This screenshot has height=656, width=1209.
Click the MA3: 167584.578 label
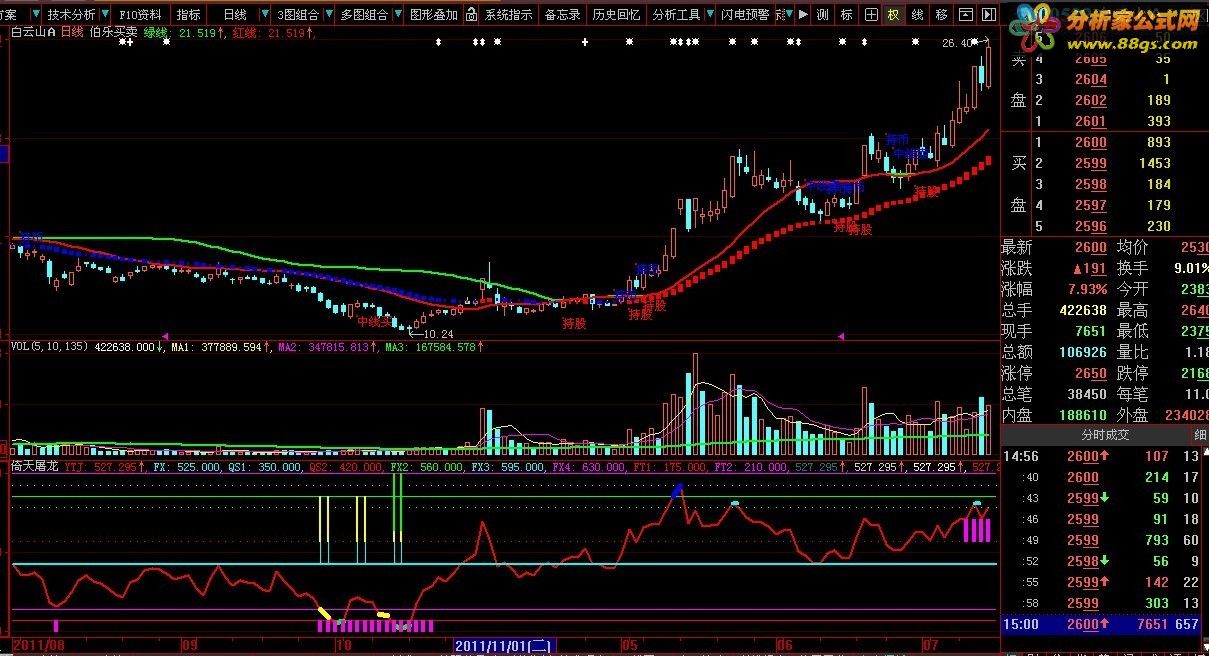[432, 347]
